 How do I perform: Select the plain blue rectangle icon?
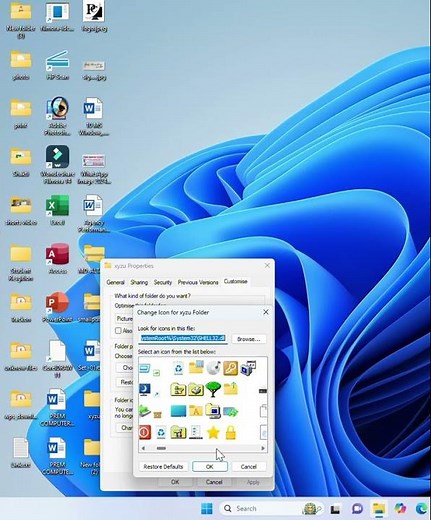pyautogui.click(x=178, y=411)
